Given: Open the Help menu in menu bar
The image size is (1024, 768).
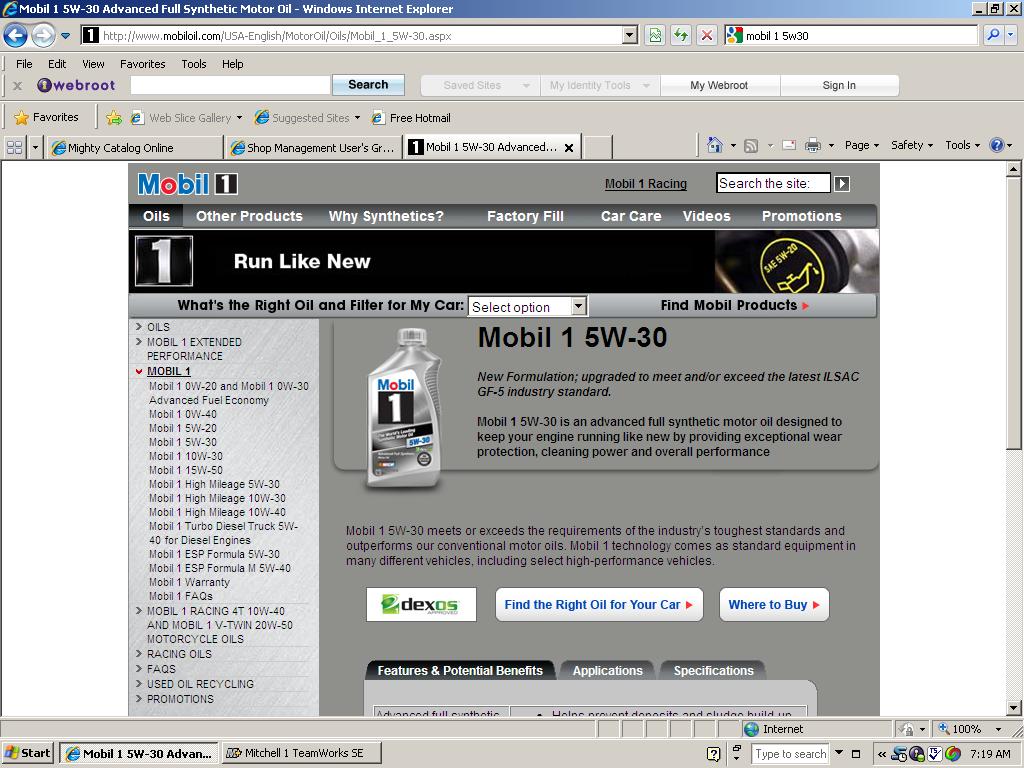Looking at the screenshot, I should click(x=232, y=64).
